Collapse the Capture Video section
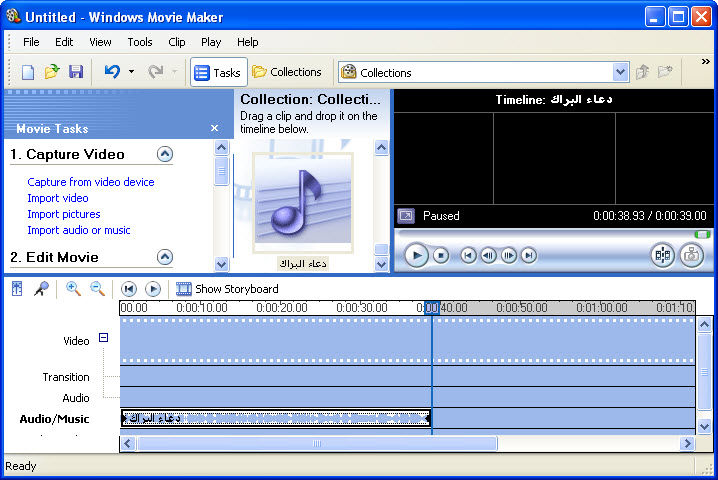This screenshot has height=480, width=718. (x=165, y=154)
